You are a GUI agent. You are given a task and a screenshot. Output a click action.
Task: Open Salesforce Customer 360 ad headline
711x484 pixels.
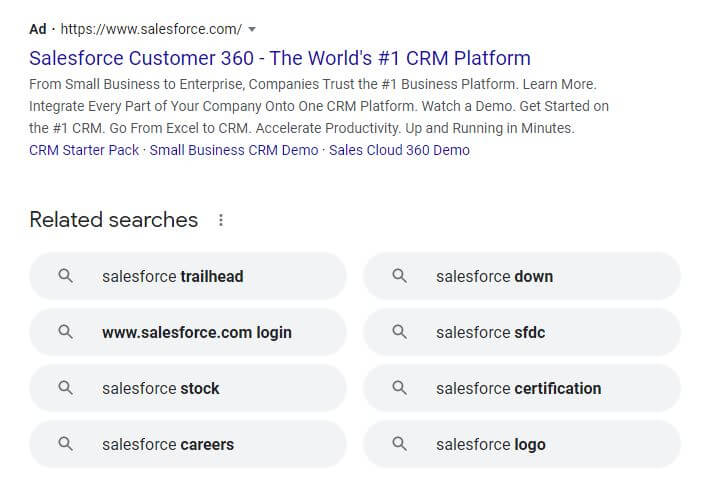(x=280, y=58)
